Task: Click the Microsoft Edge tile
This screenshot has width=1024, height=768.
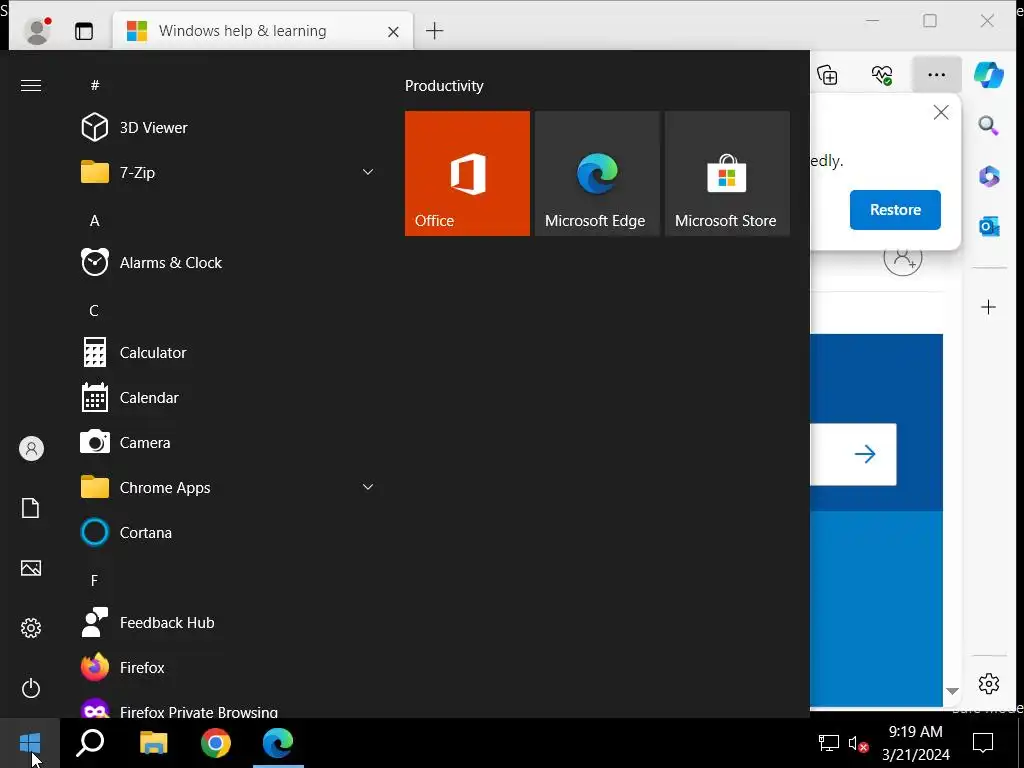Action: tap(597, 173)
